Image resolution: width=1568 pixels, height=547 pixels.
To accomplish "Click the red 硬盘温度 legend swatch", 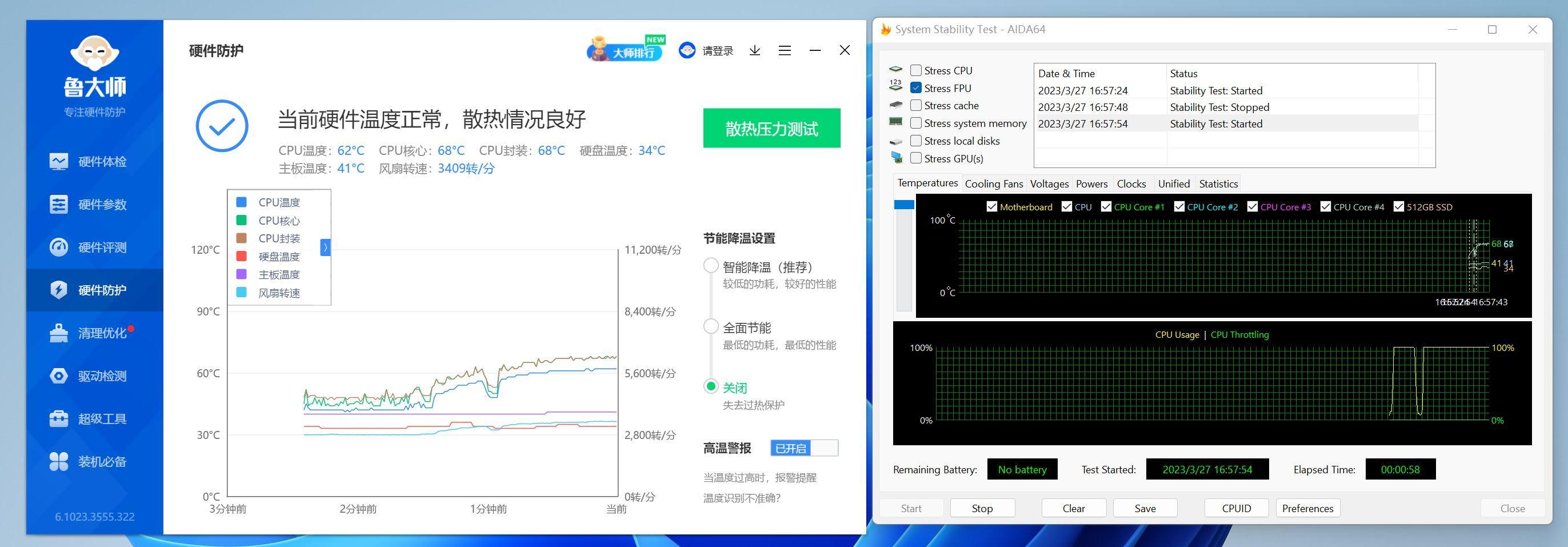I will pyautogui.click(x=241, y=256).
